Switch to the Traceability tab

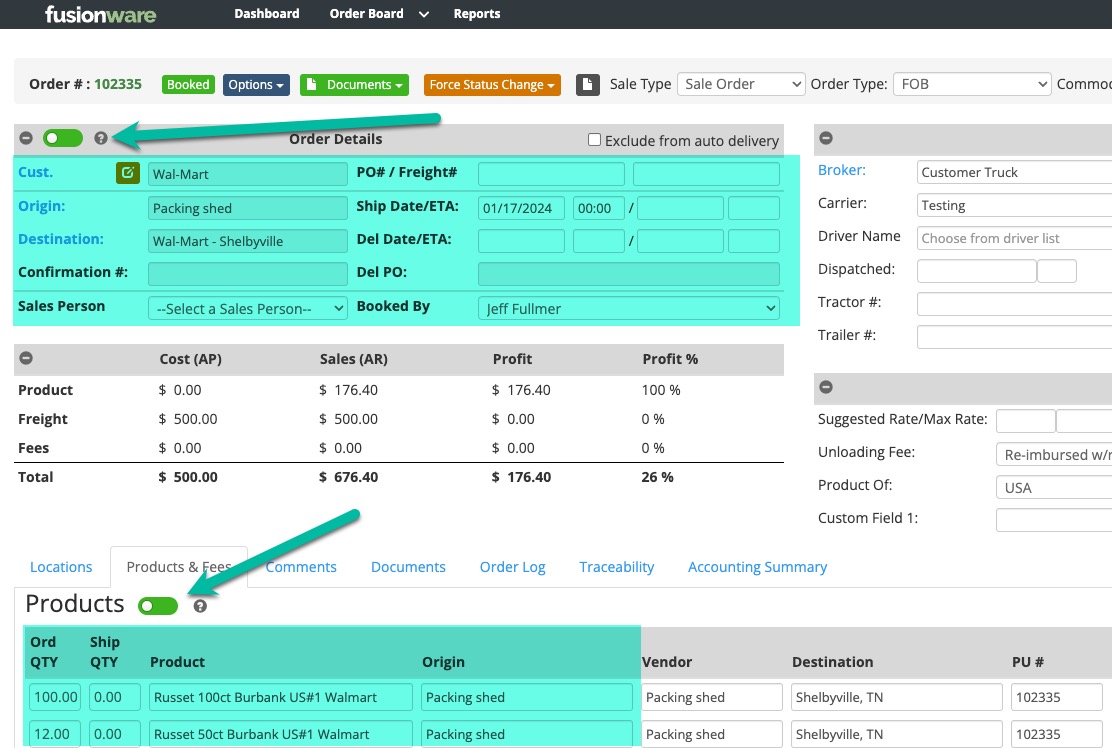(616, 566)
